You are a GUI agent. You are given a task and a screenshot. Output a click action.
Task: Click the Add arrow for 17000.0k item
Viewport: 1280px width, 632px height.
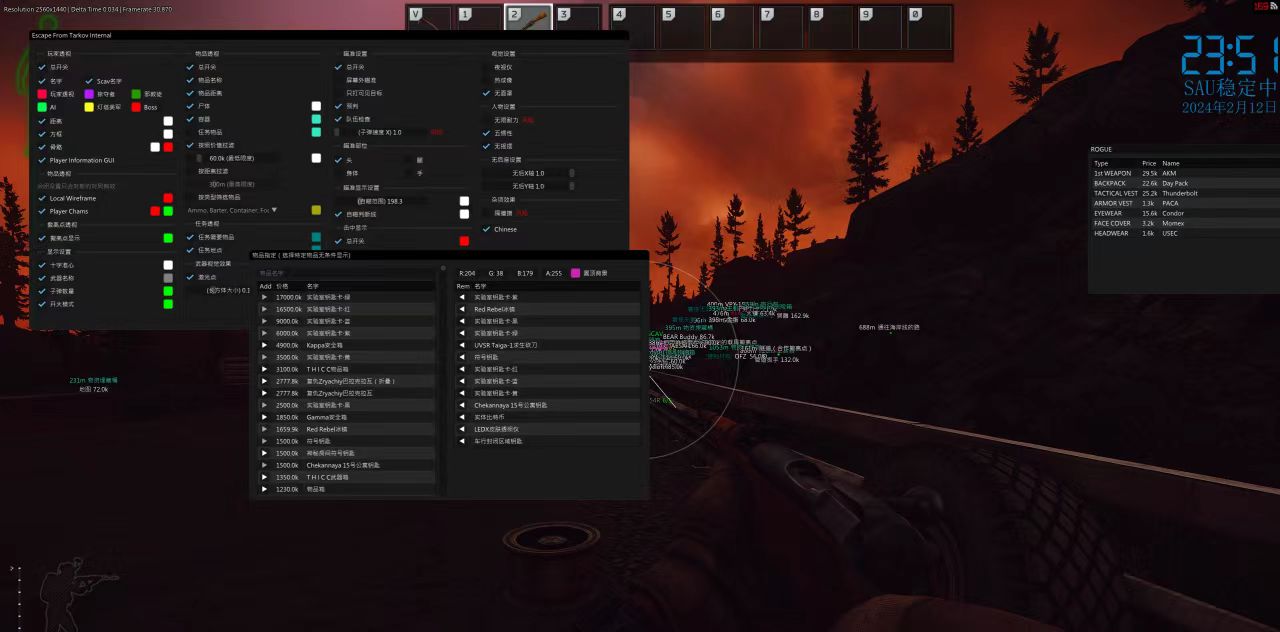coord(264,297)
